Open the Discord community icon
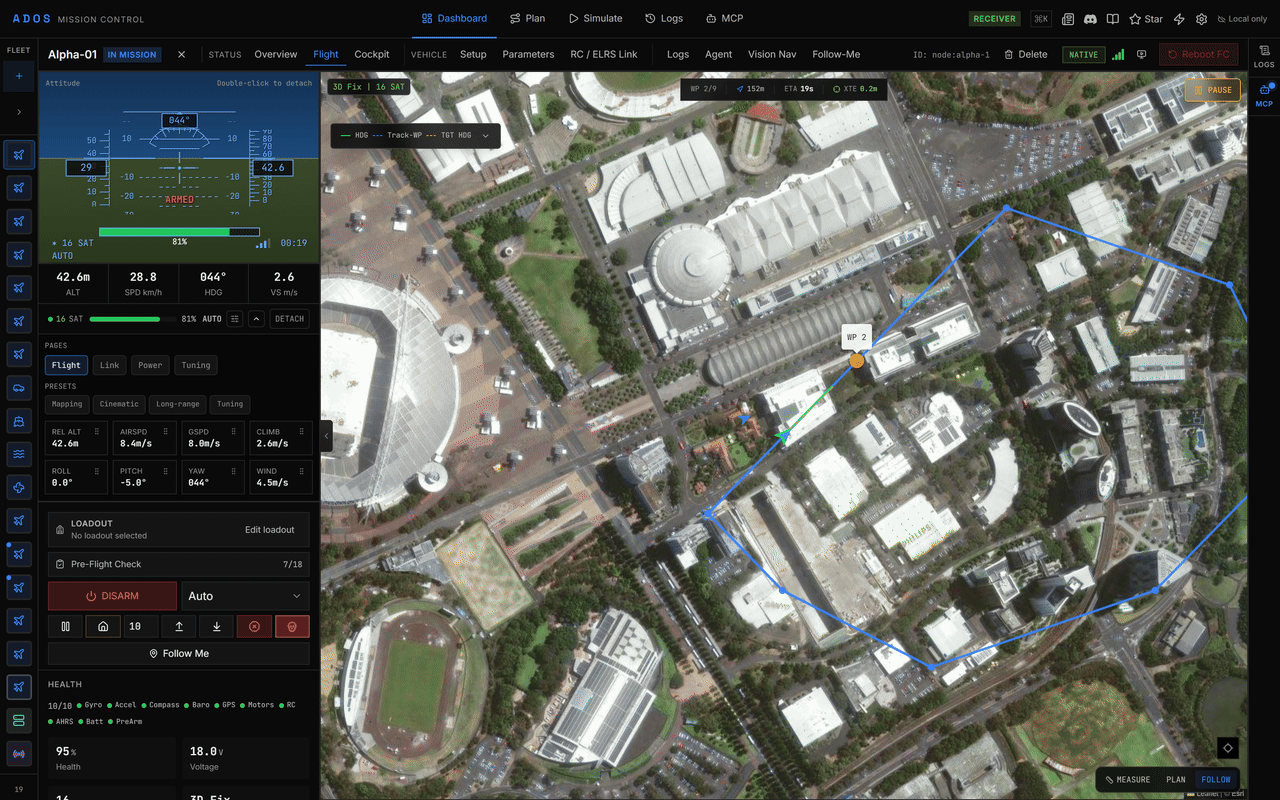This screenshot has width=1280, height=800. click(1090, 19)
